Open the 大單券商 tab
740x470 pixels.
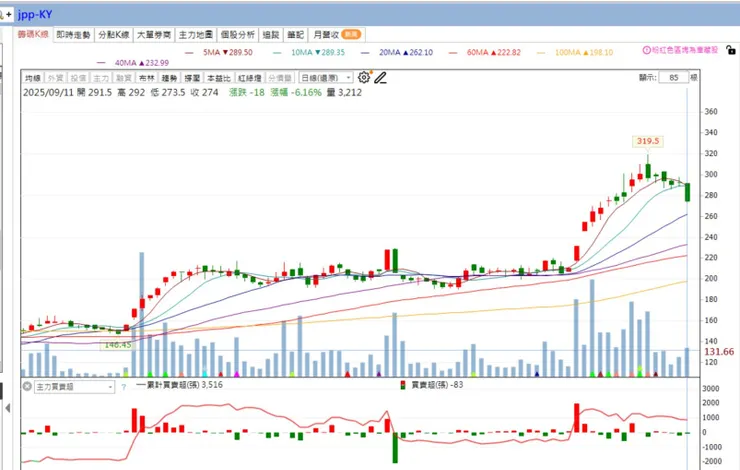(x=154, y=35)
